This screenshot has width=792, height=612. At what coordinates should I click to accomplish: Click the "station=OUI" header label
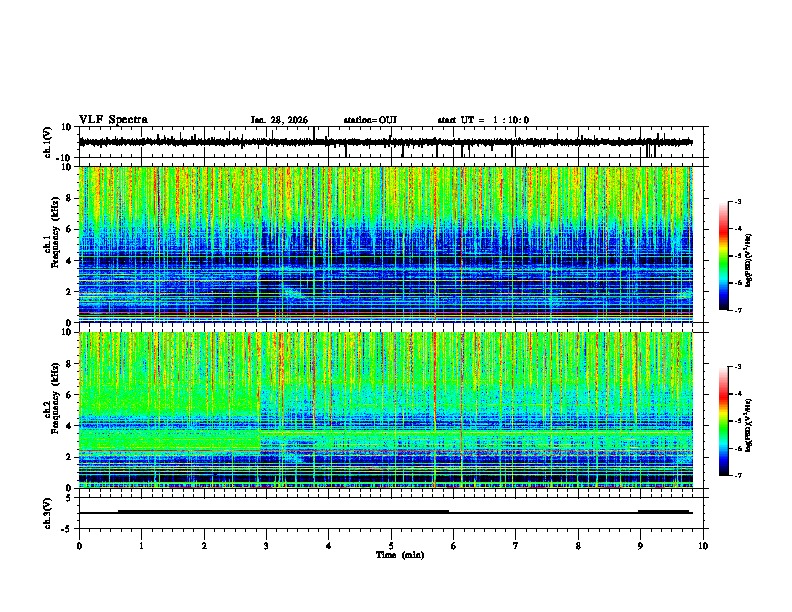pos(370,120)
